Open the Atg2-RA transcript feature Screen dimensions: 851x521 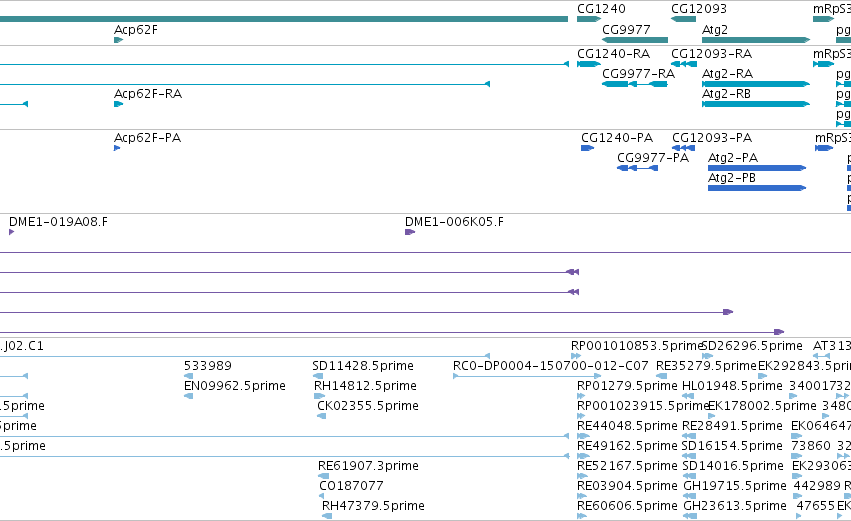coord(756,84)
